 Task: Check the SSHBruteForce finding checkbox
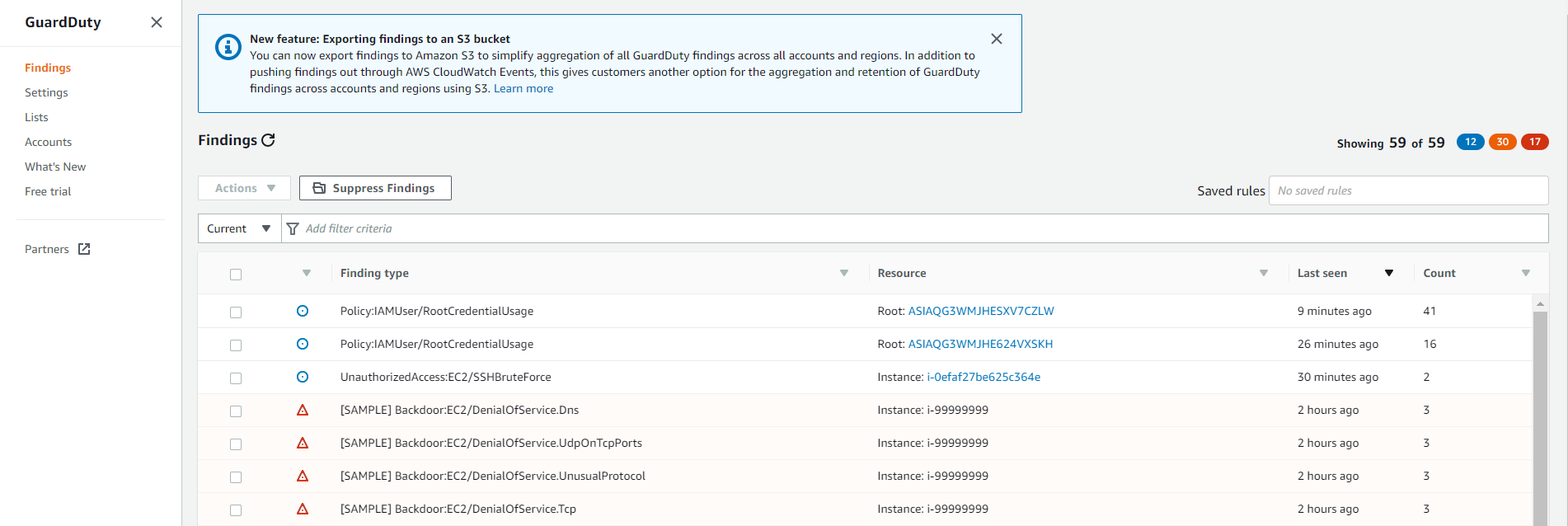236,378
